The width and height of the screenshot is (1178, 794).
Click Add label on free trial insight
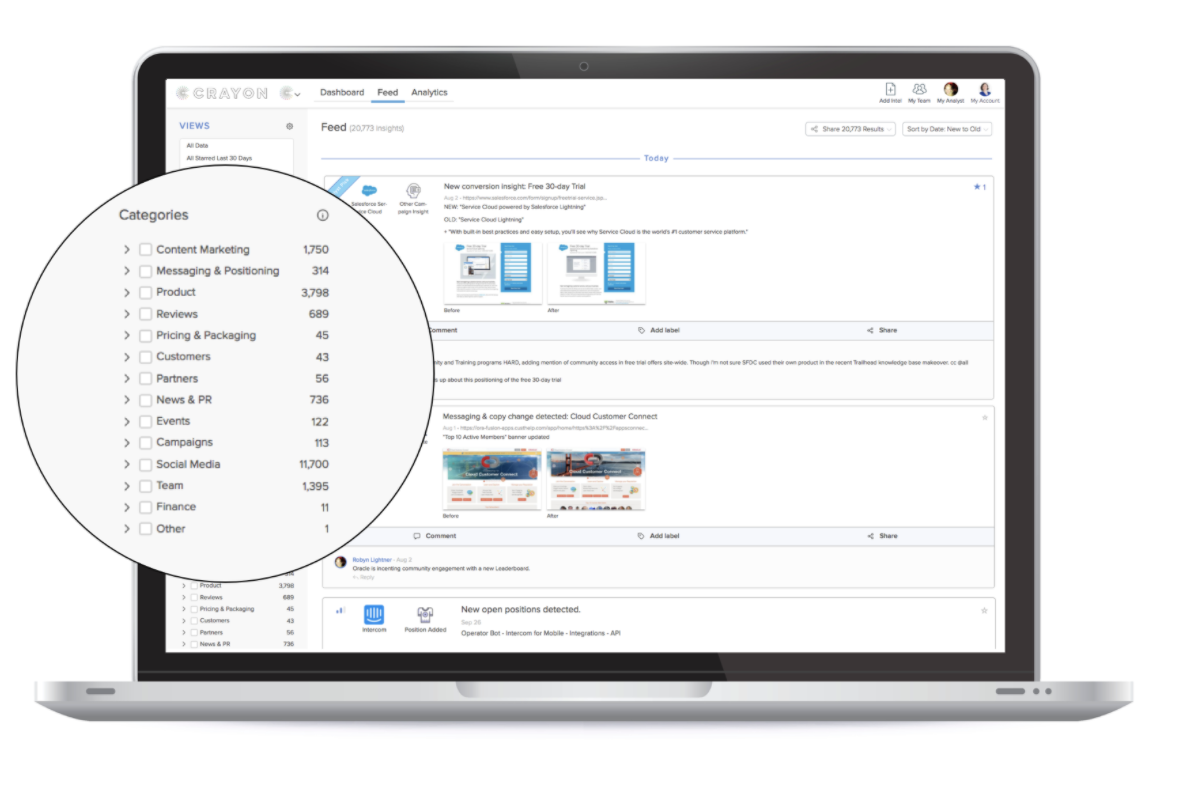659,331
